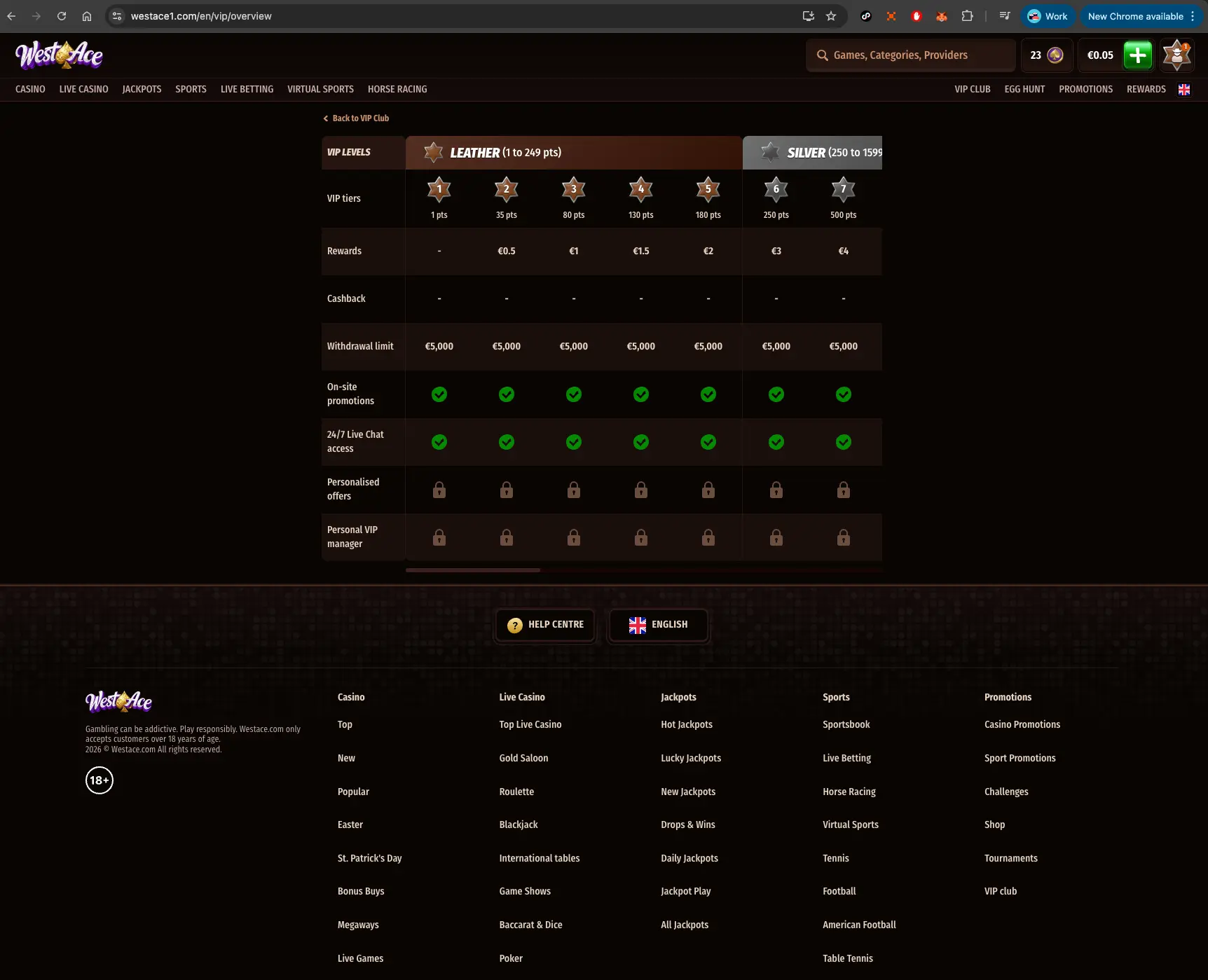The height and width of the screenshot is (980, 1208).
Task: Open the EGG HUNT nav item
Action: pos(1024,89)
